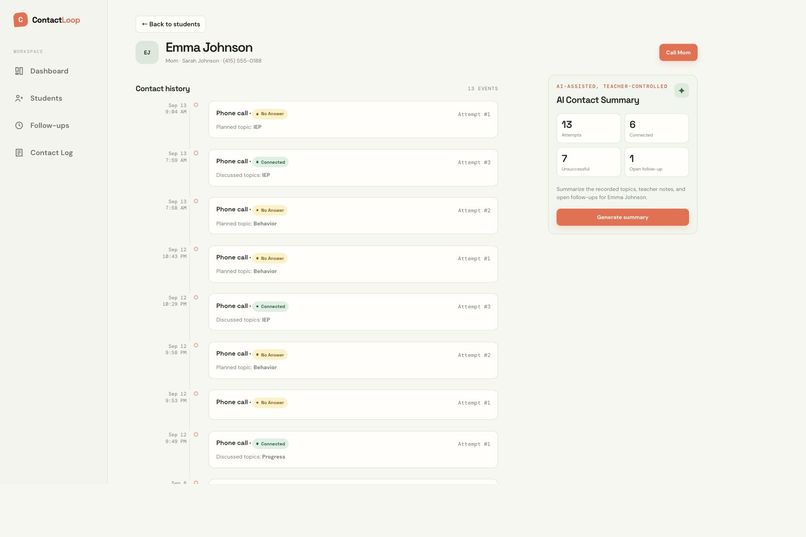Open the Sep 13 No Answer IEP call card
Screen dimensions: 806x537
353,120
